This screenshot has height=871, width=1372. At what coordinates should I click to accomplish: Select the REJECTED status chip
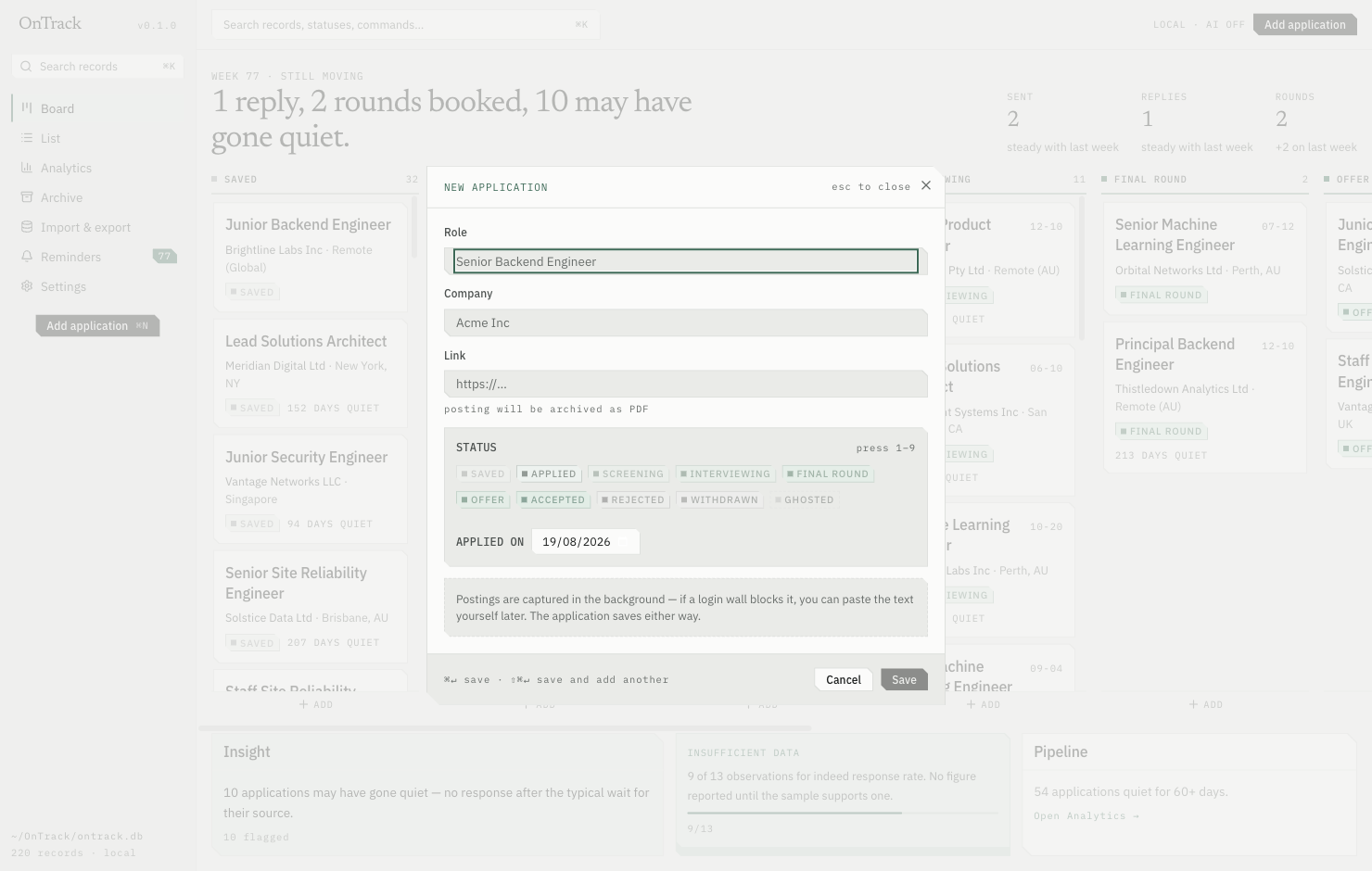point(633,499)
